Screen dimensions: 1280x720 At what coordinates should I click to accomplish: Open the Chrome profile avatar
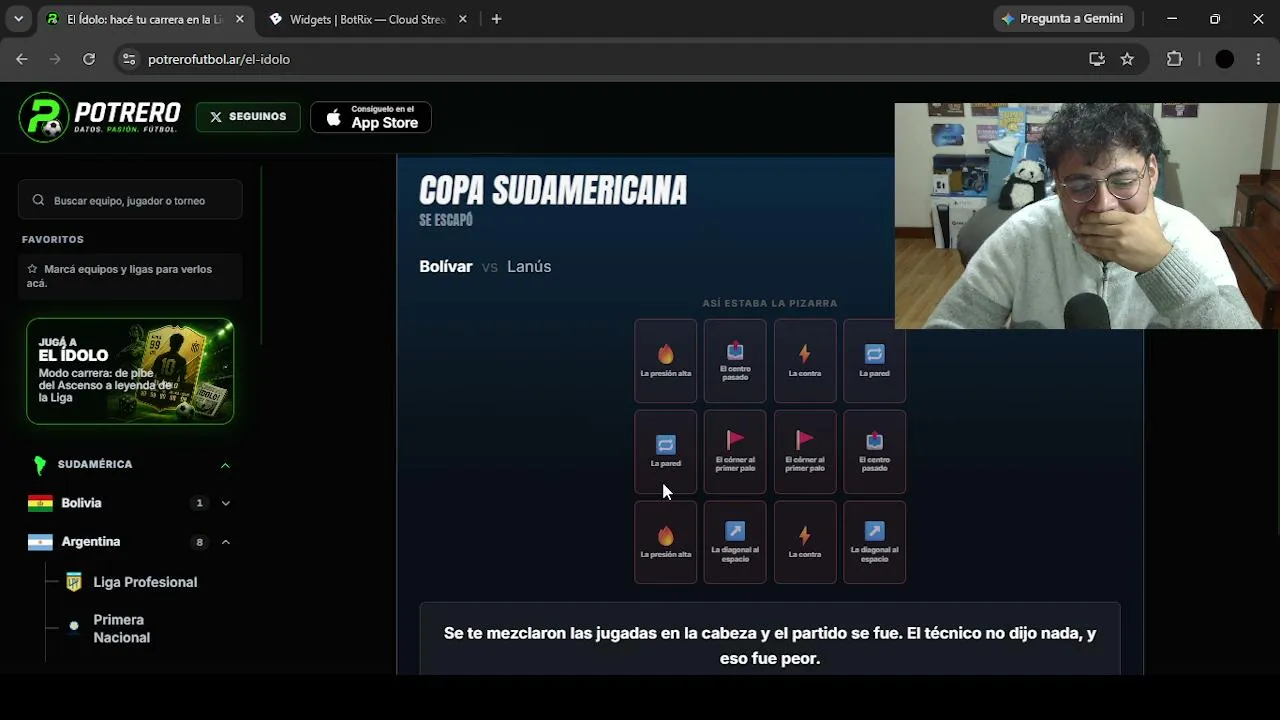click(x=1224, y=59)
